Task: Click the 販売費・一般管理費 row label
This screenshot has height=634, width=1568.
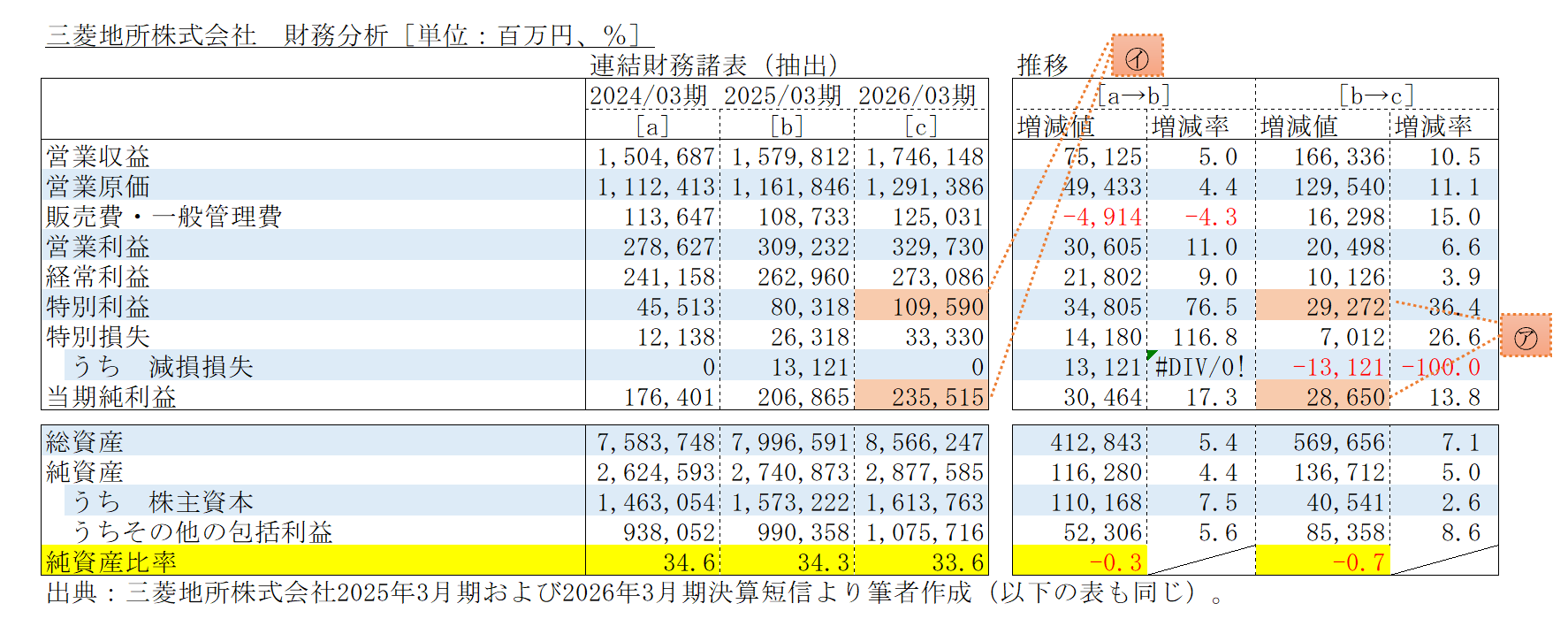Action: pos(164,217)
